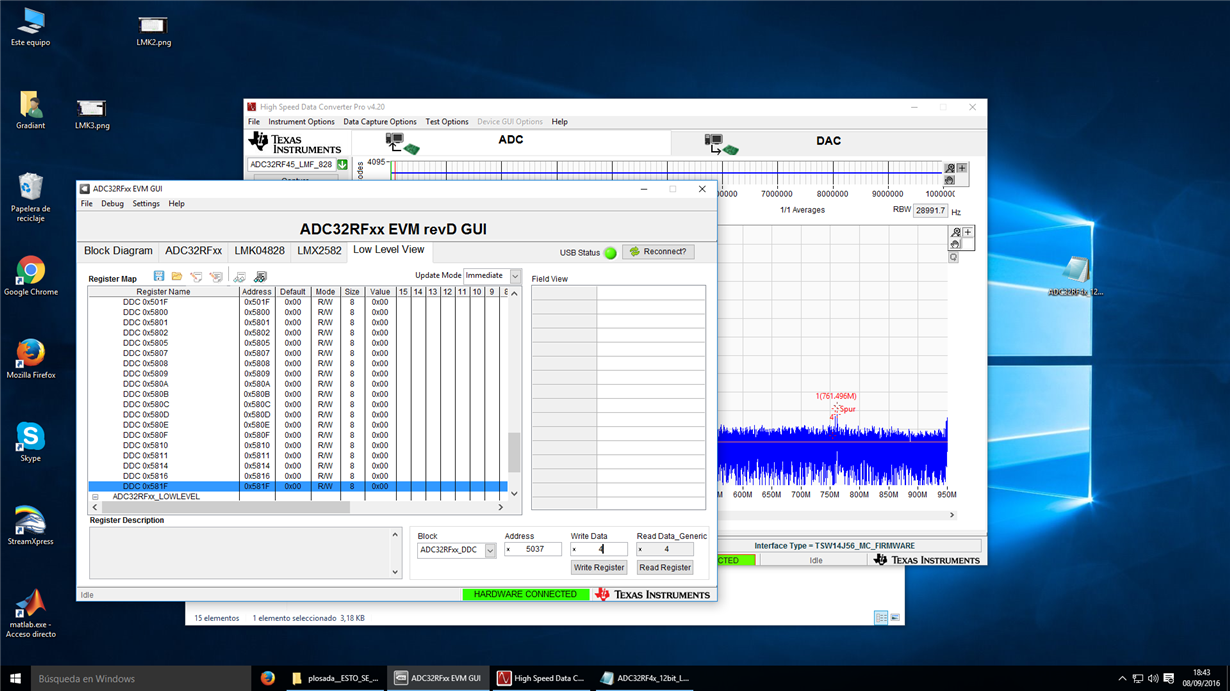Select the Papelera de reciclaje icon

(31, 198)
